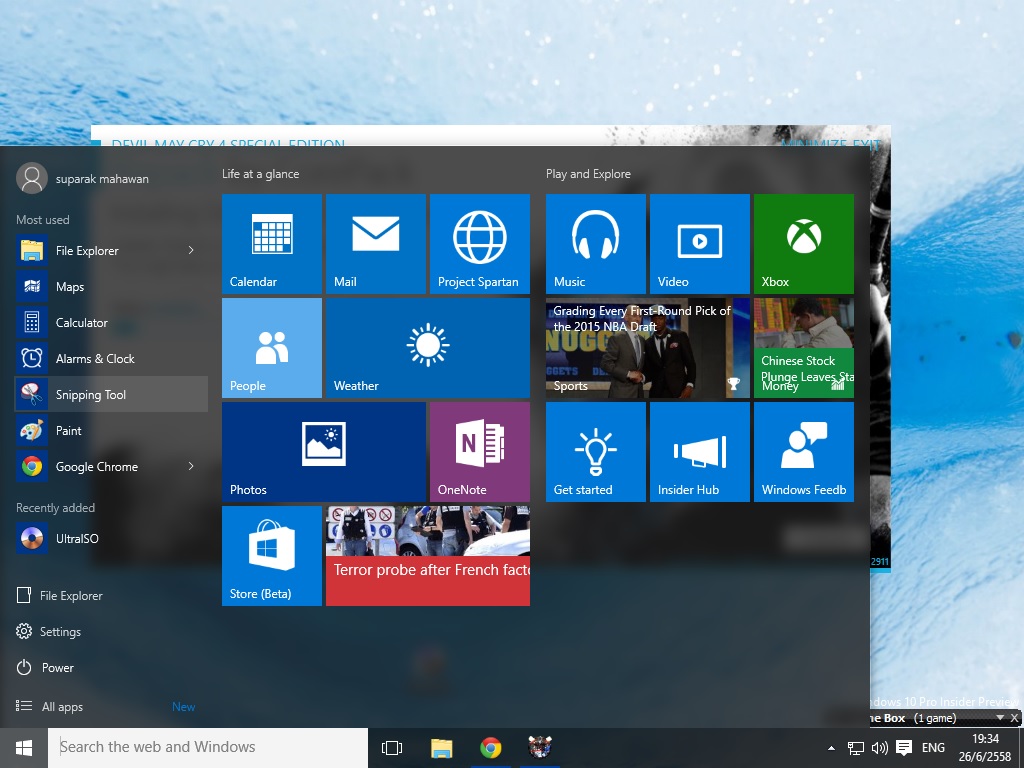Open File Explorer from the taskbar
The image size is (1024, 768).
(441, 748)
